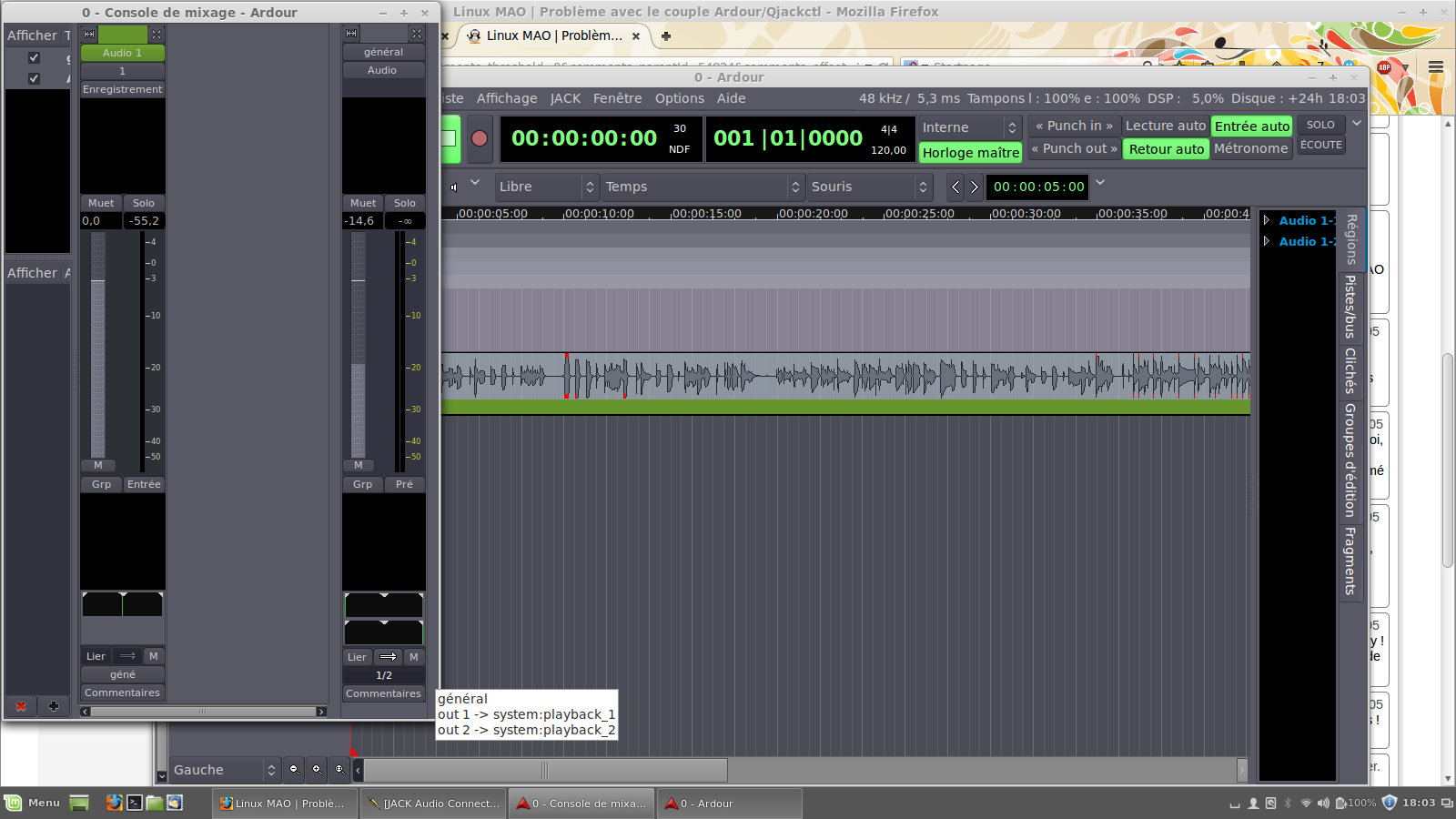Switch to Pistes/bus side tab
This screenshot has width=1456, height=819.
[x=1350, y=307]
